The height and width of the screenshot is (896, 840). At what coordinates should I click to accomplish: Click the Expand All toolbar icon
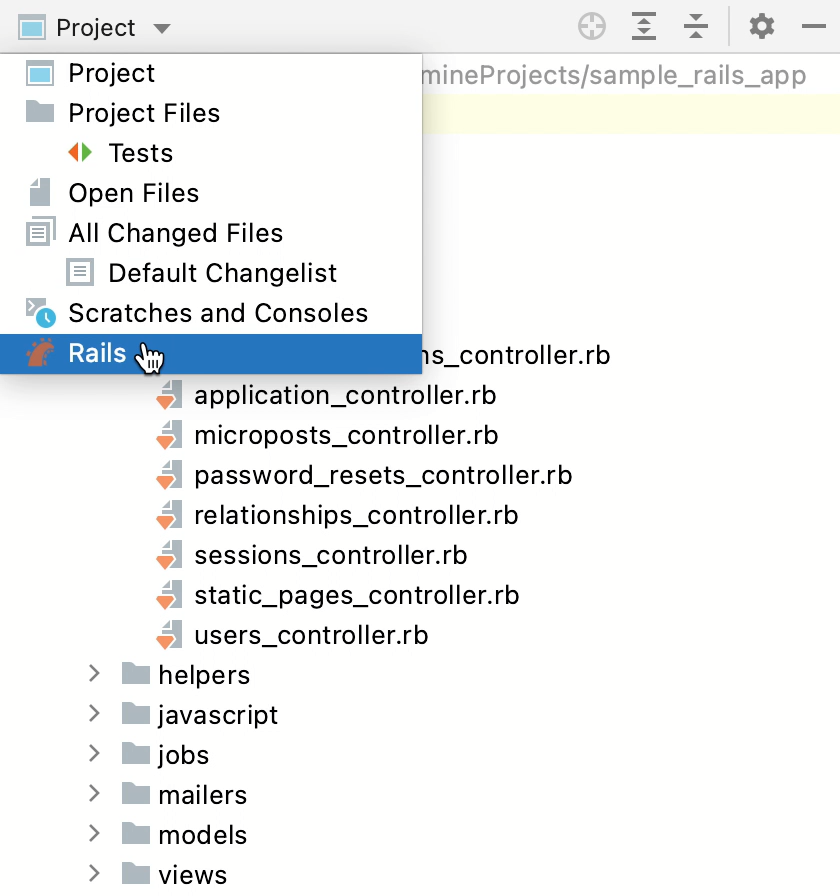tap(644, 27)
